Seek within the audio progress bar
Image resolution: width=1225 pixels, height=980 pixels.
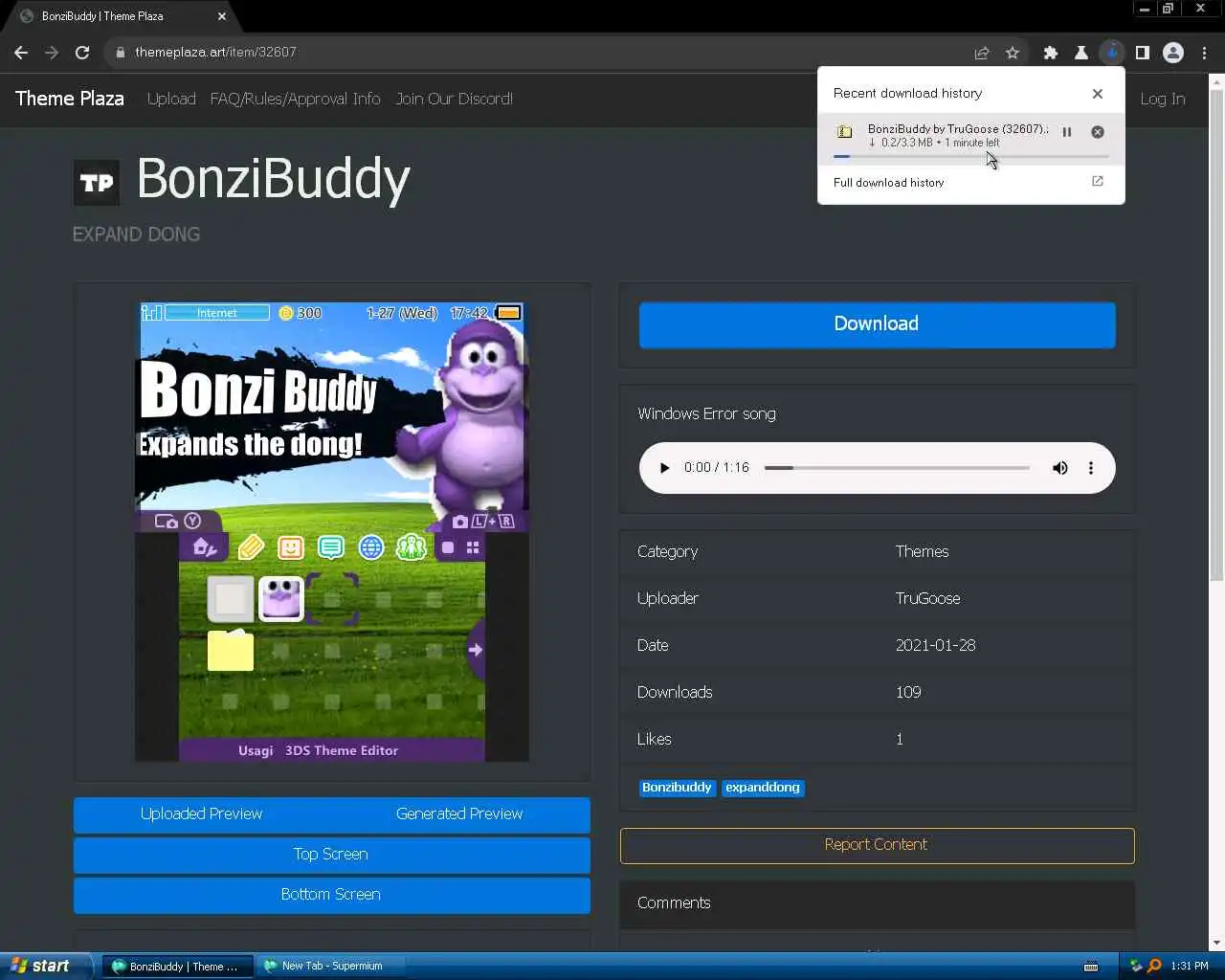pos(897,468)
